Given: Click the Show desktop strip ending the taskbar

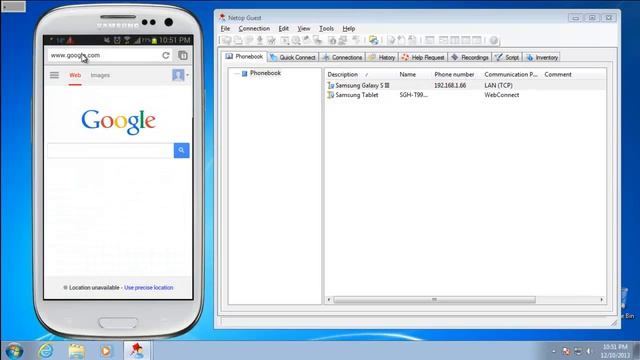Looking at the screenshot, I should click(636, 351).
